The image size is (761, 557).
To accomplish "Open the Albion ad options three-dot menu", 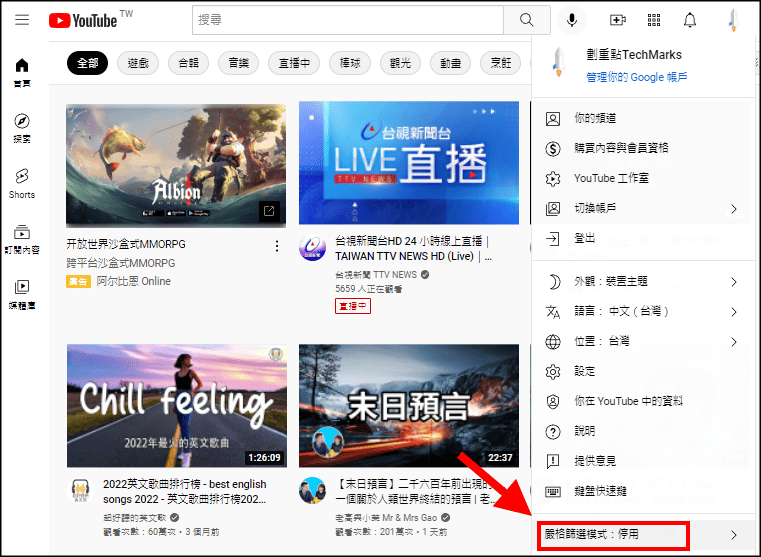I will pos(277,246).
